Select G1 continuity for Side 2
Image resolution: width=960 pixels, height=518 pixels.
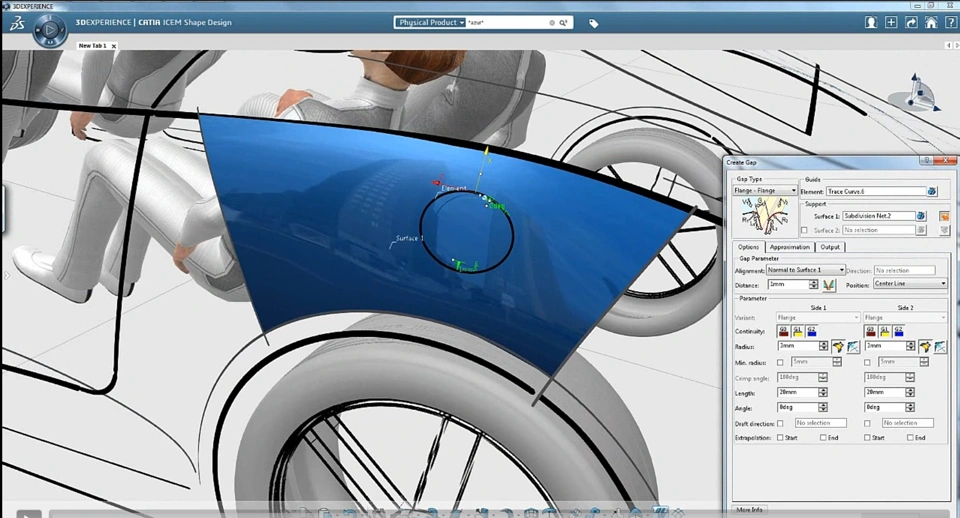click(x=884, y=331)
